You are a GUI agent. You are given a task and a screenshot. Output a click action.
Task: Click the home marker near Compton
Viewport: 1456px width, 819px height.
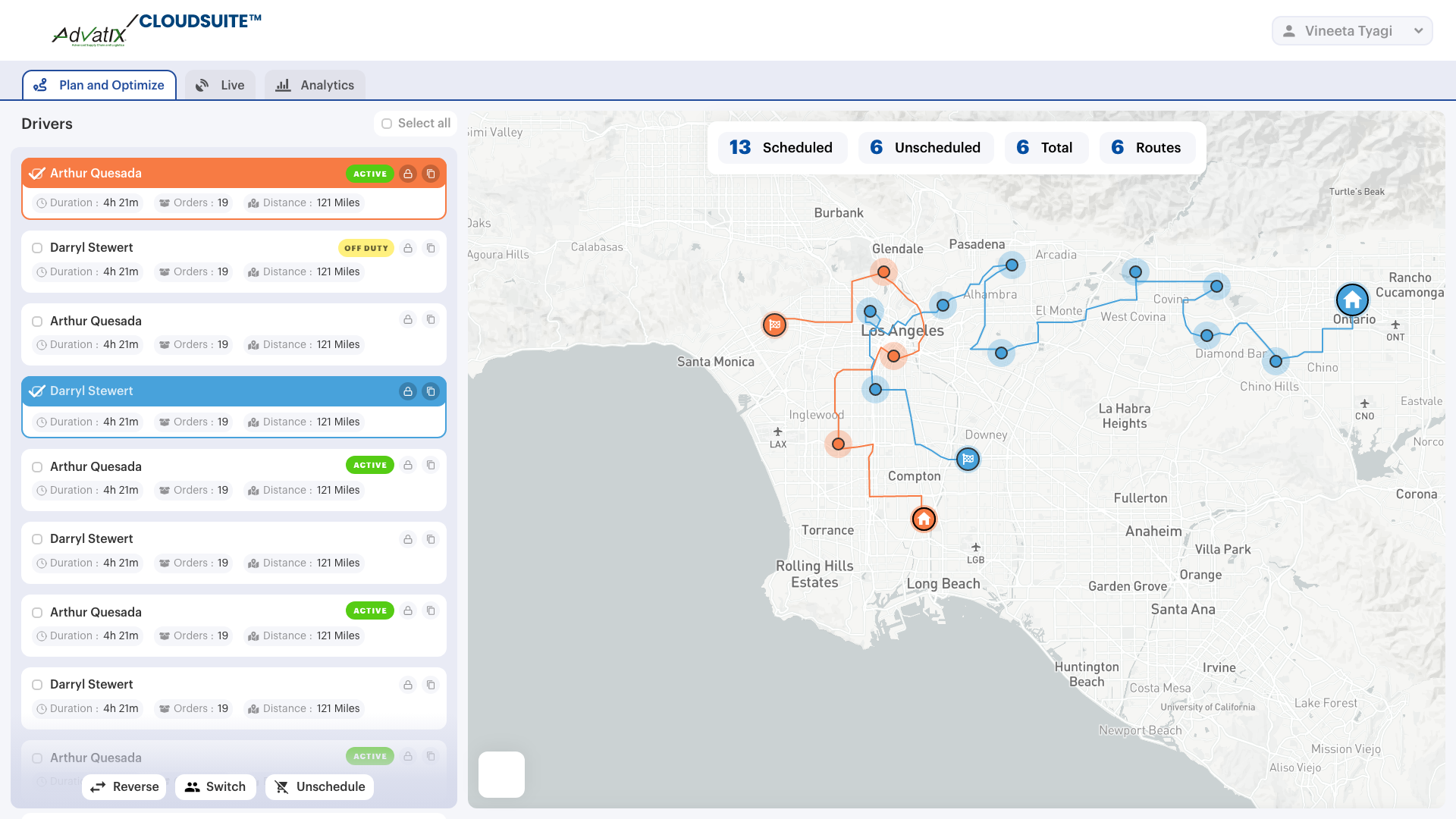tap(924, 519)
